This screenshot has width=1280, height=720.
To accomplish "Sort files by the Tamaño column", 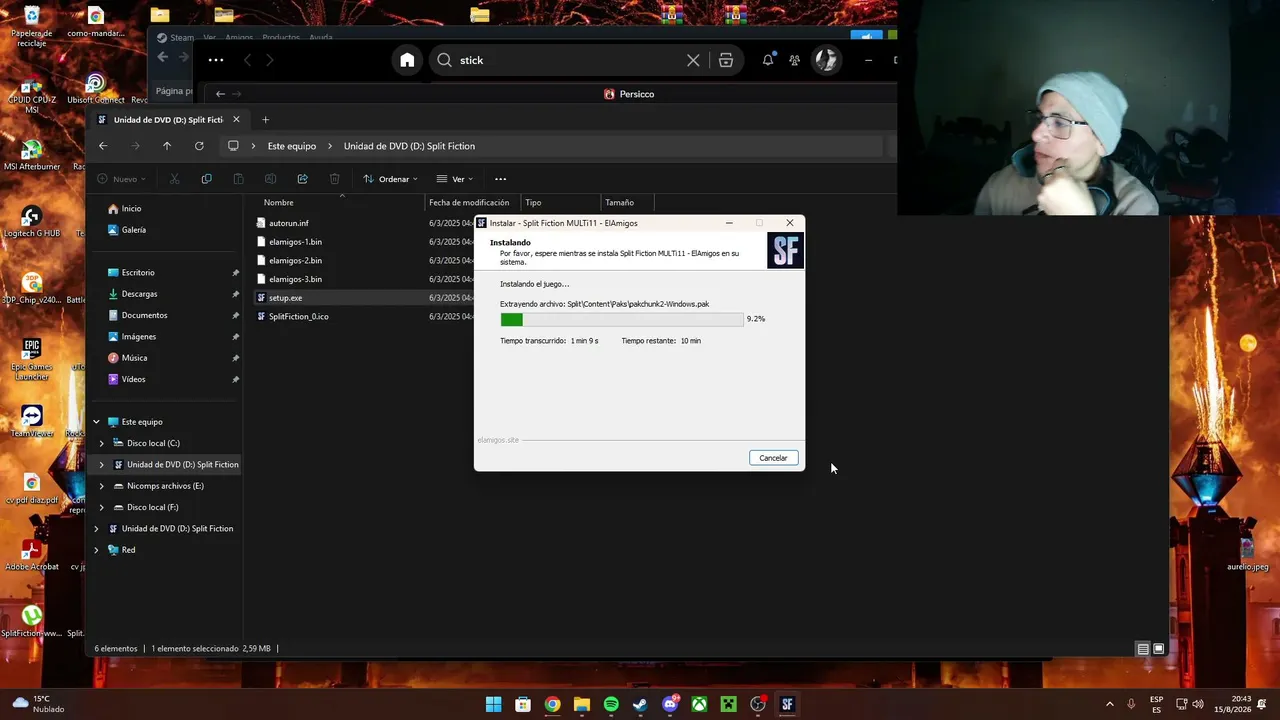I will [619, 203].
